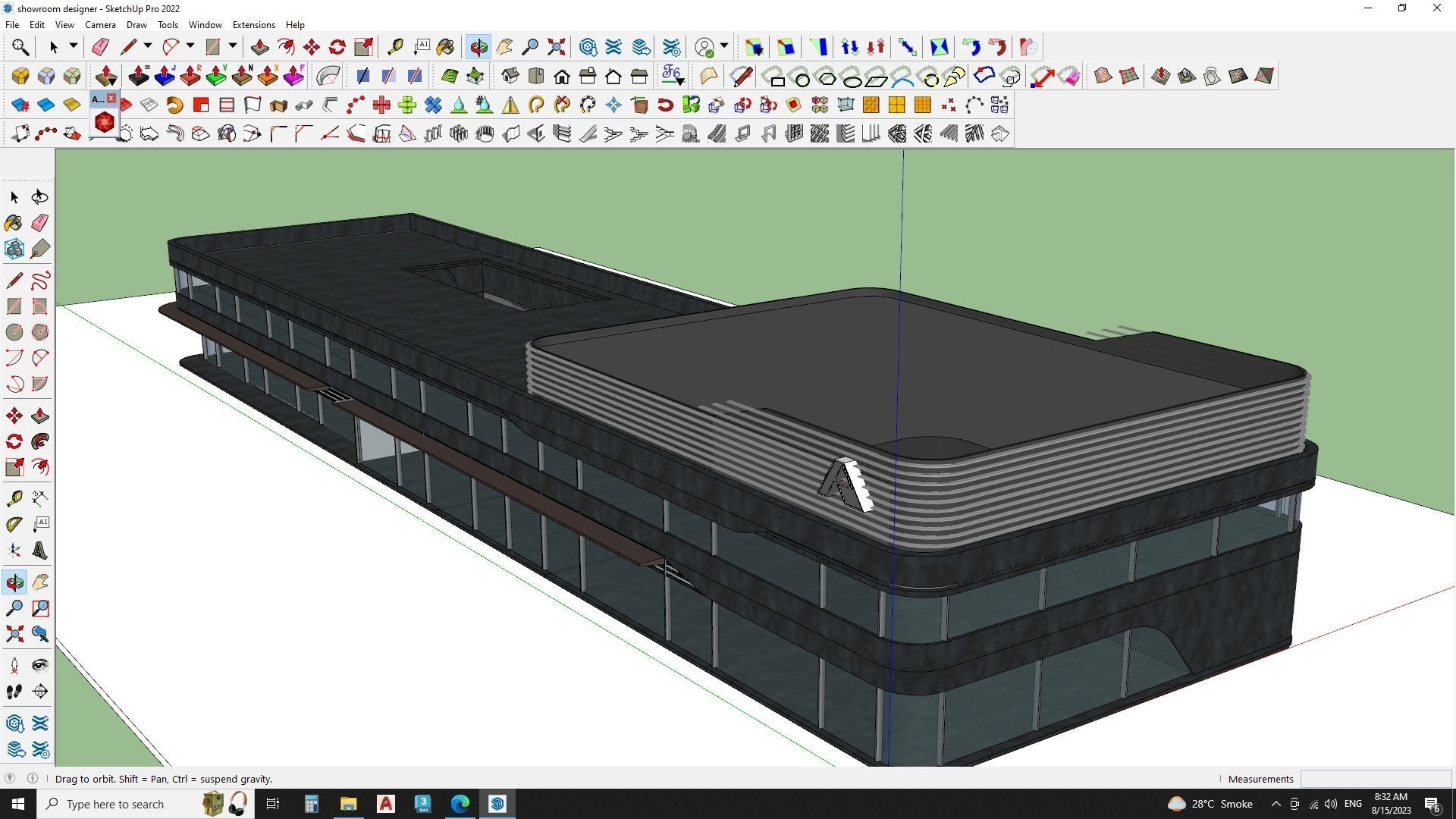Viewport: 1456px width, 819px height.
Task: Choose the Freehand tool in left palette
Action: [x=39, y=281]
